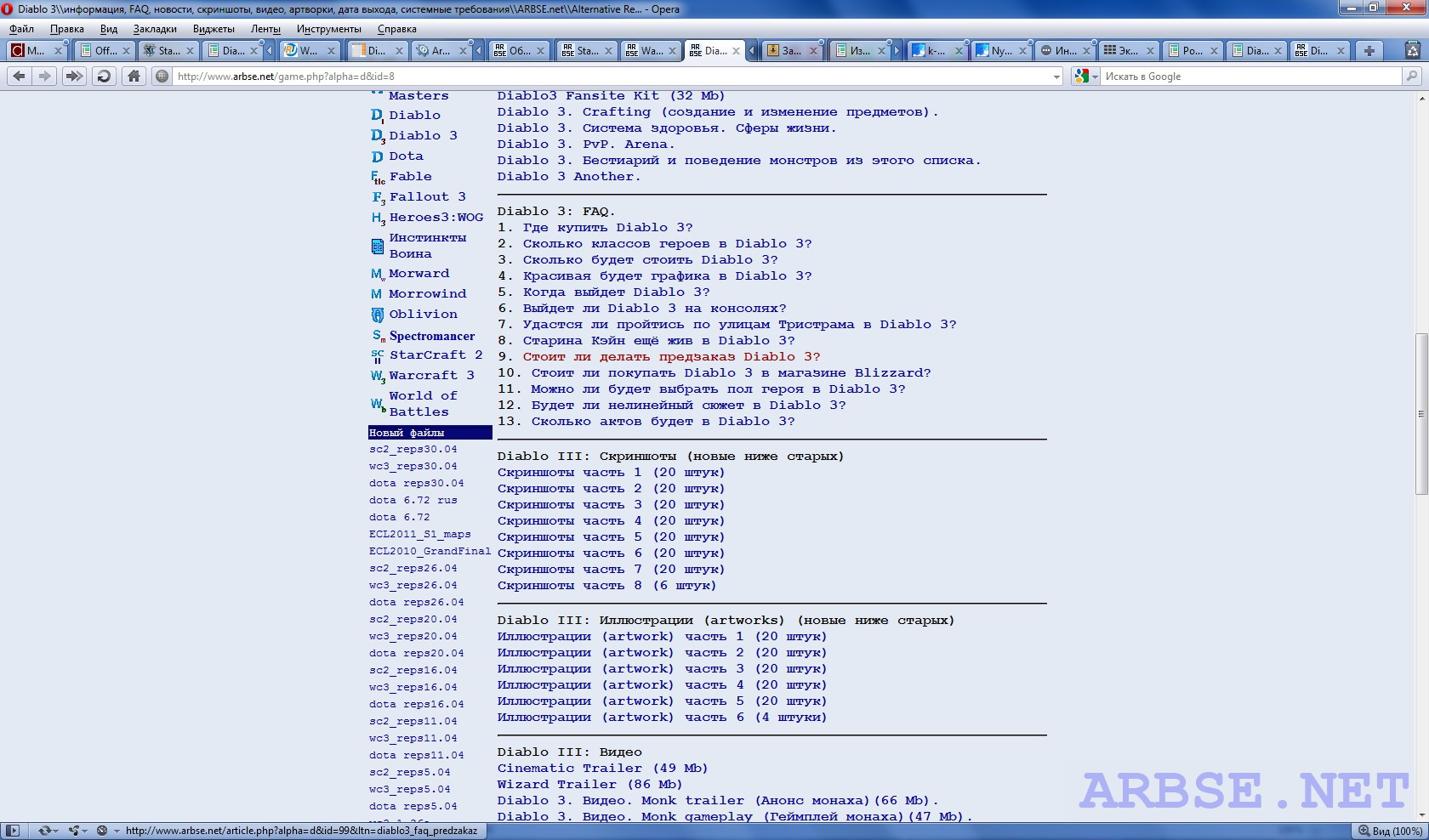Click the Heroes3:WOG sidebar icon
1429x840 pixels.
pyautogui.click(x=378, y=218)
